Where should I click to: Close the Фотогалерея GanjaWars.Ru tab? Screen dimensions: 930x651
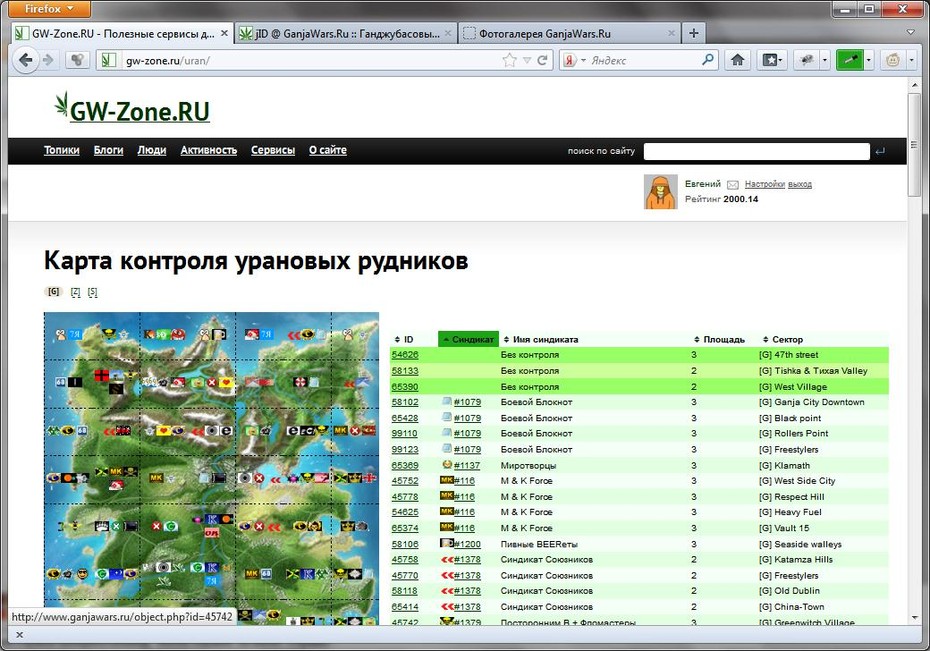(671, 33)
